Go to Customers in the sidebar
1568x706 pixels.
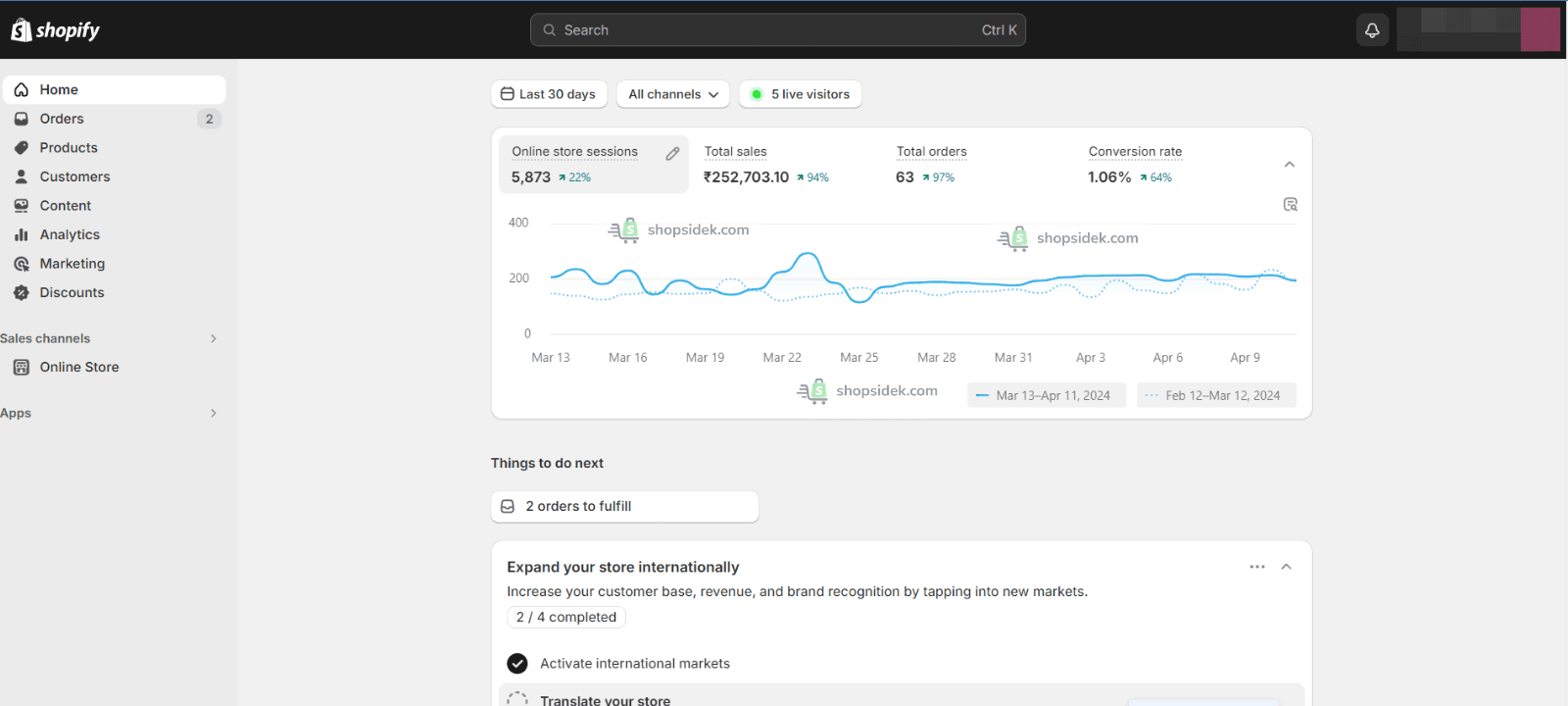coord(74,176)
